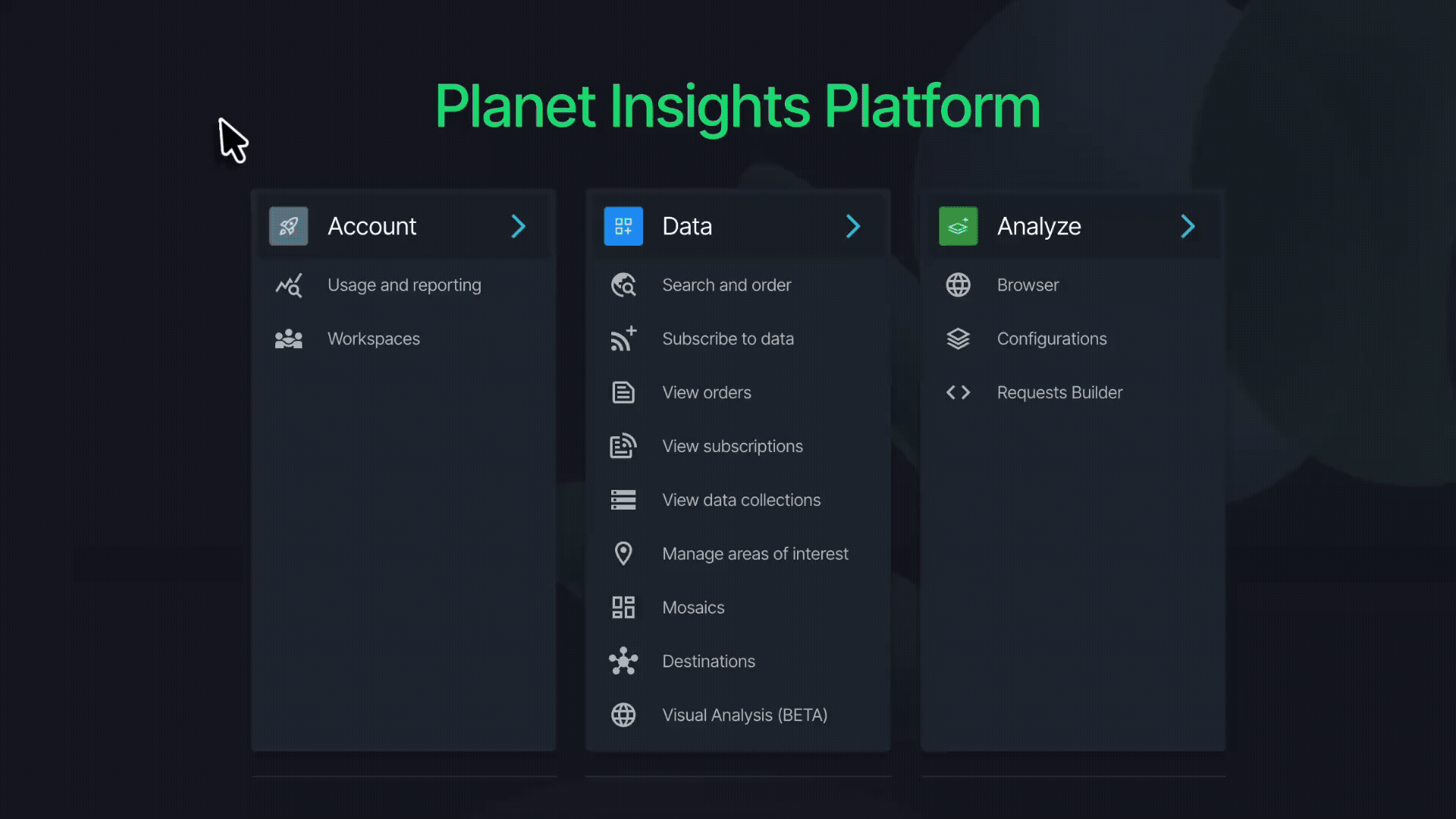Go to Workspaces
The width and height of the screenshot is (1456, 819).
[374, 339]
